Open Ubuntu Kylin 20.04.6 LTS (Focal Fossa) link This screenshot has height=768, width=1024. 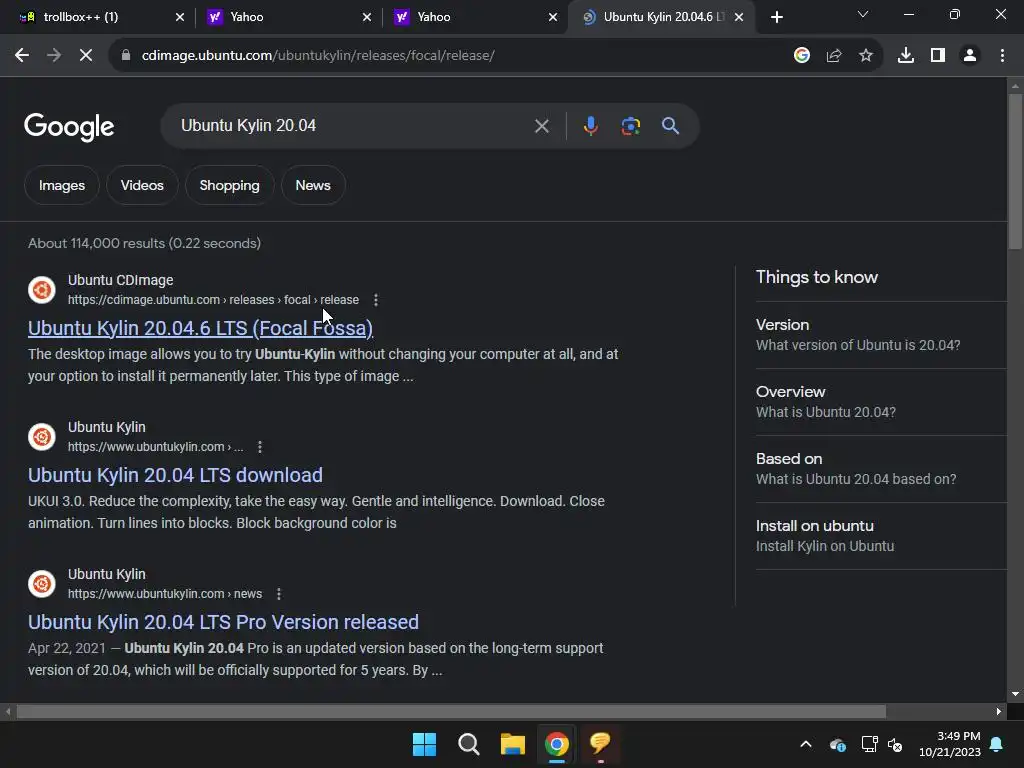pyautogui.click(x=200, y=328)
